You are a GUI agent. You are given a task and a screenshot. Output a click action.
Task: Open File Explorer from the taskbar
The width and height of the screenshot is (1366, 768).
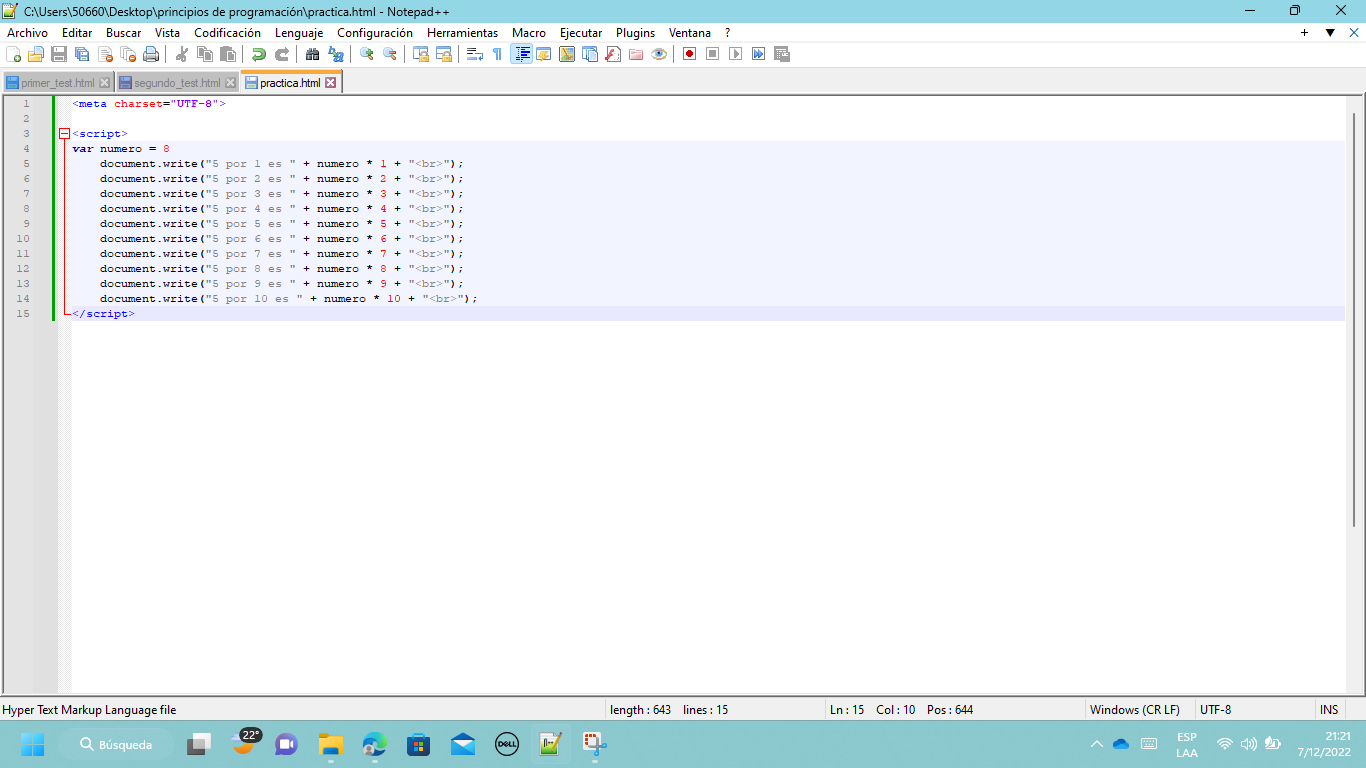(331, 744)
